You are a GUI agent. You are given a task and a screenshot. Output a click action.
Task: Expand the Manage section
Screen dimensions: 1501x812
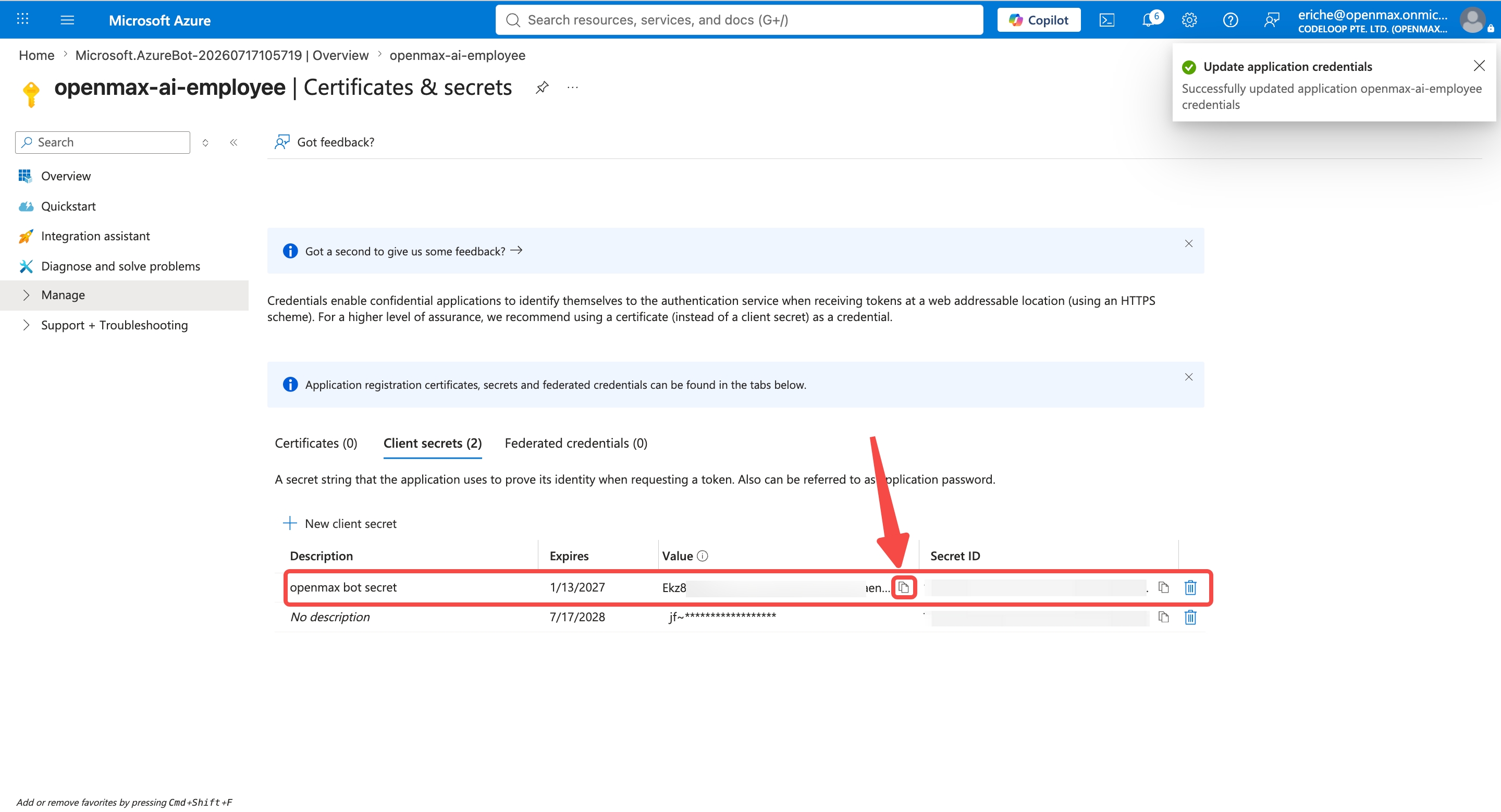[124, 295]
